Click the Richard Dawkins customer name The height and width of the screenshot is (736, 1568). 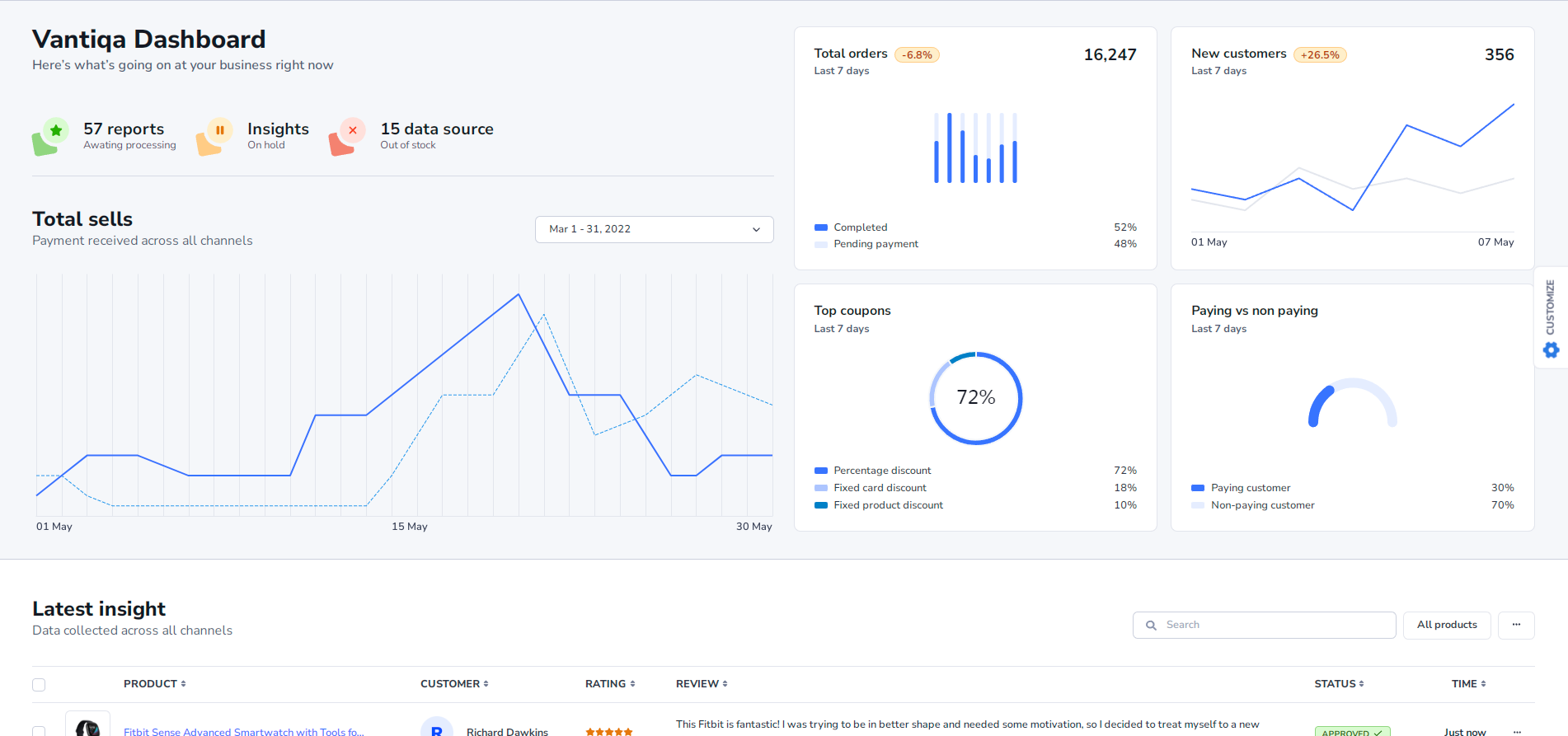click(x=507, y=732)
